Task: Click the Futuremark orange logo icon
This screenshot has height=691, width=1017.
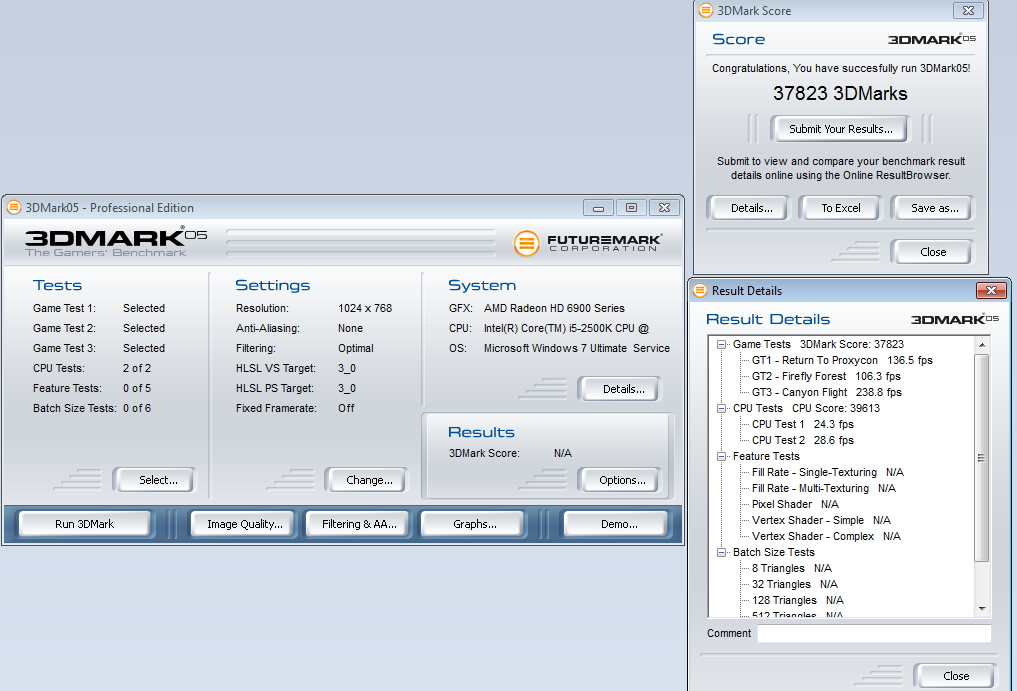Action: [x=526, y=243]
